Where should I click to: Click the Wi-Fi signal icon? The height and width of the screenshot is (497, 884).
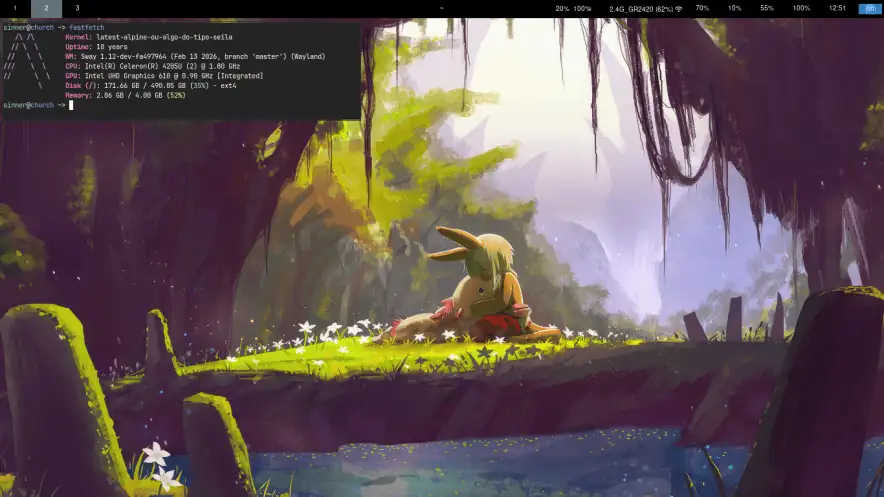pos(679,8)
